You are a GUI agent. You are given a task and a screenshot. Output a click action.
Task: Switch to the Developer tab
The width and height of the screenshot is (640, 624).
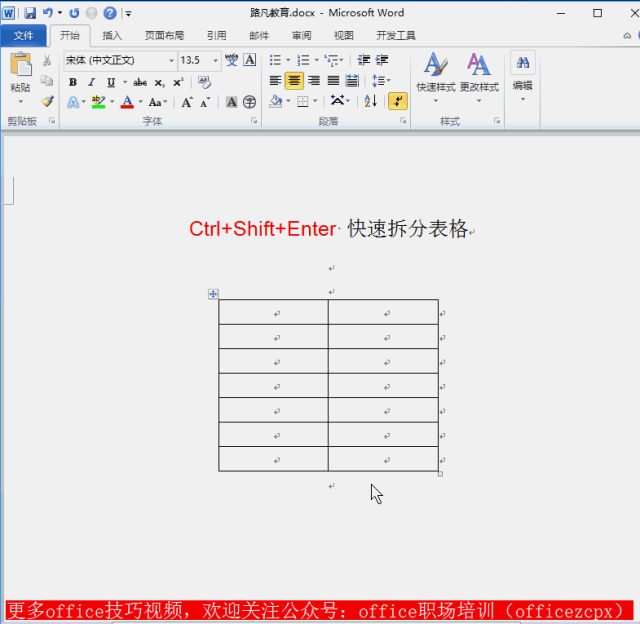click(x=396, y=36)
